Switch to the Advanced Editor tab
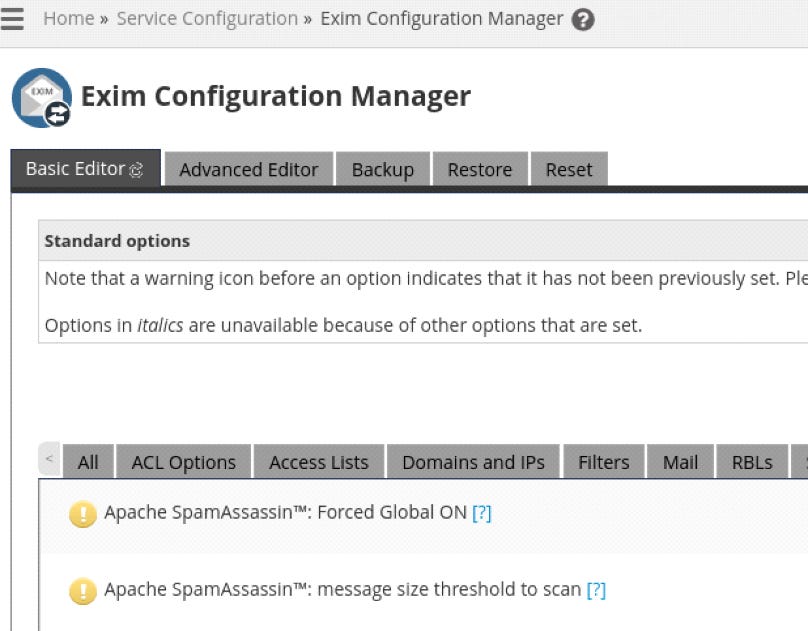This screenshot has height=631, width=808. click(248, 170)
